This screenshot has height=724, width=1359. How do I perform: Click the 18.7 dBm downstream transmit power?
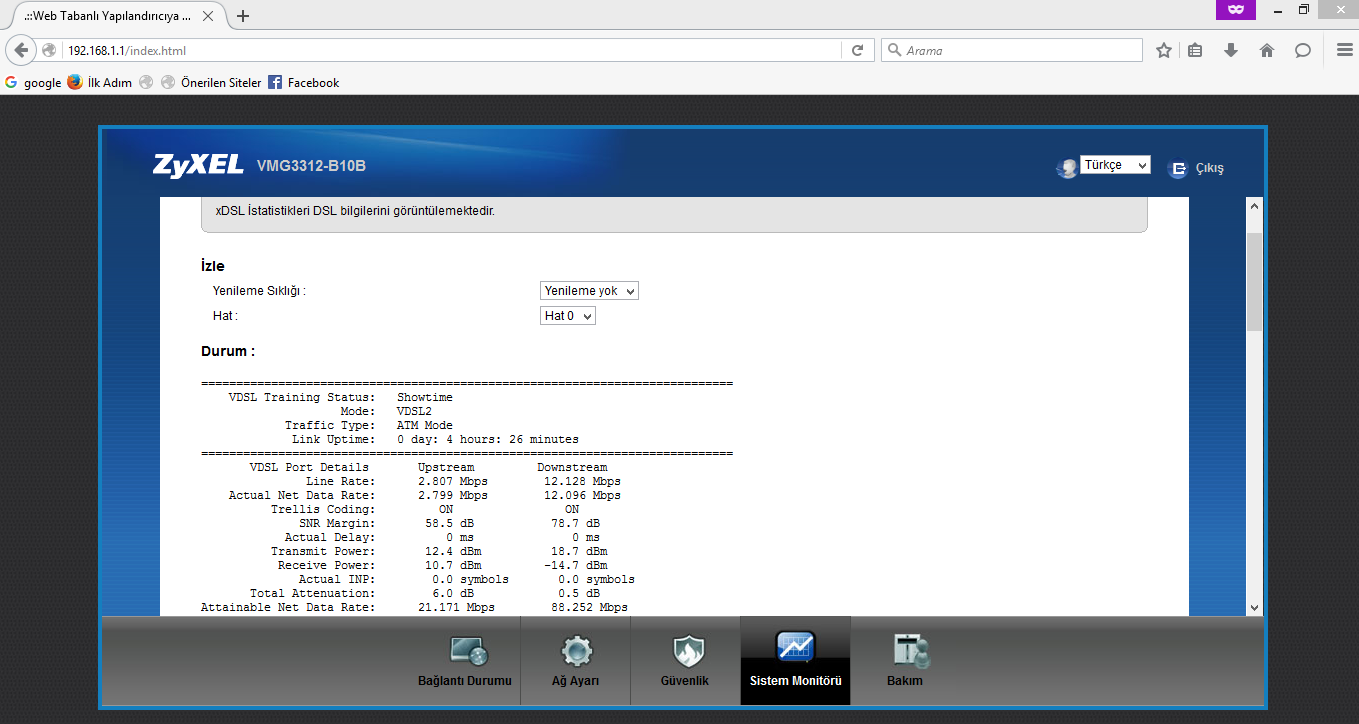579,551
